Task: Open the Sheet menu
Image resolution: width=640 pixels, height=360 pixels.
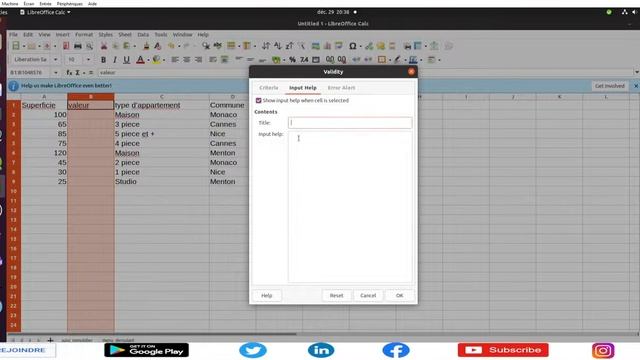Action: click(x=125, y=35)
